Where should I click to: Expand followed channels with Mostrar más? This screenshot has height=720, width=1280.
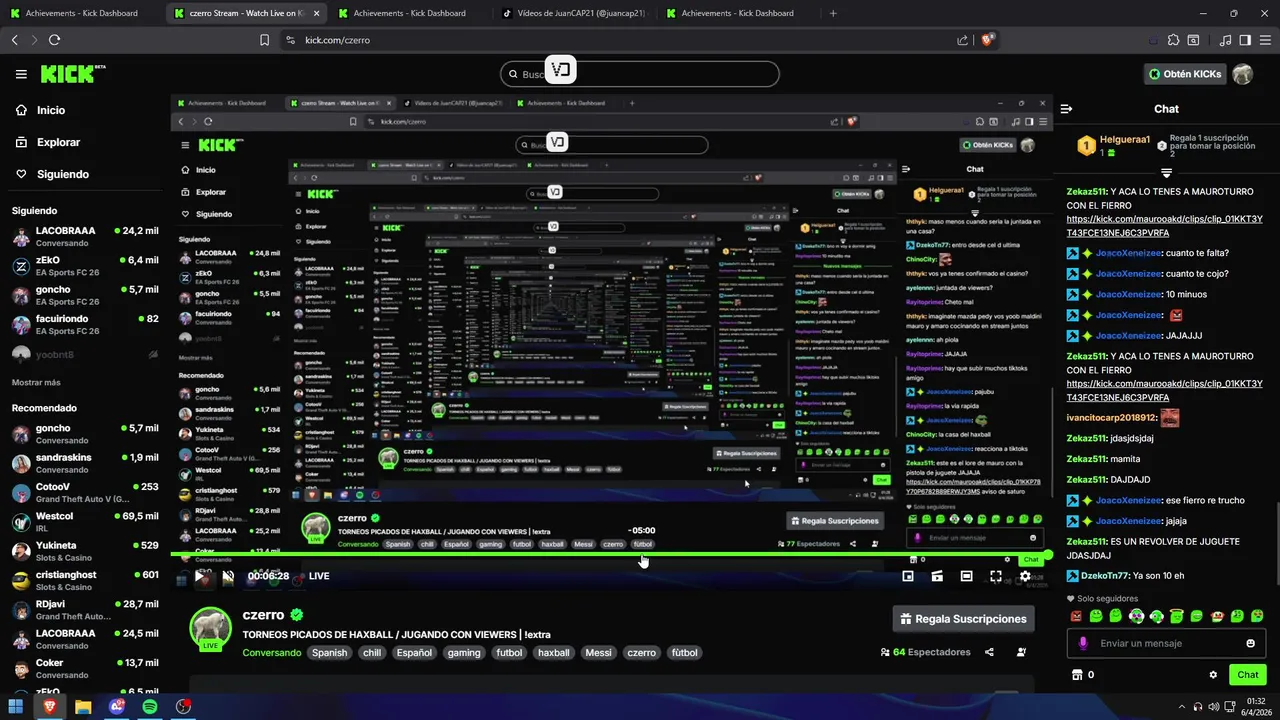click(x=36, y=382)
